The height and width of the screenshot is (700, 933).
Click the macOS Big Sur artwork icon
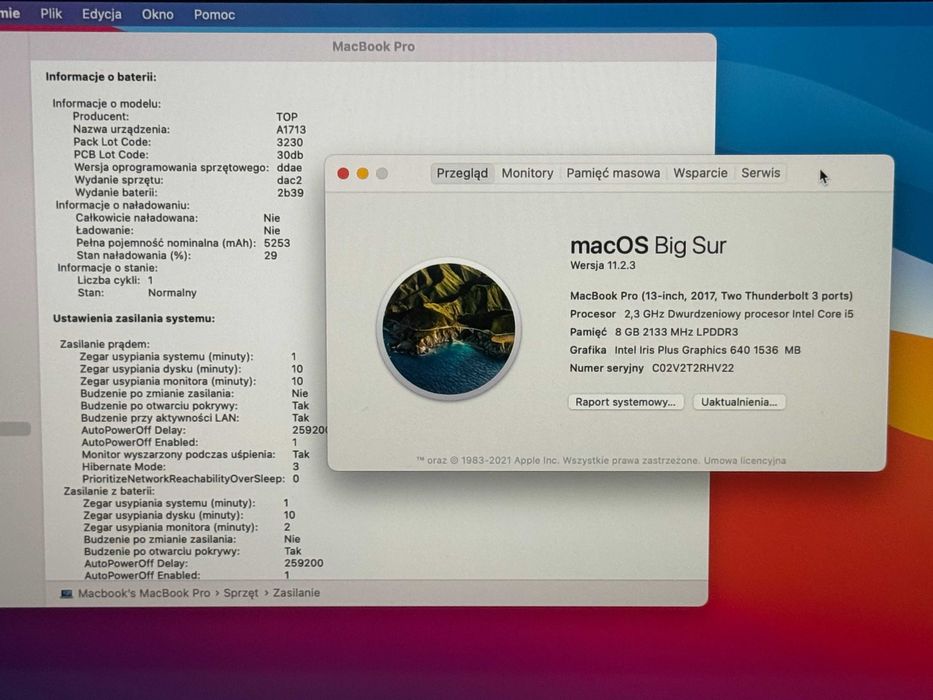(449, 329)
